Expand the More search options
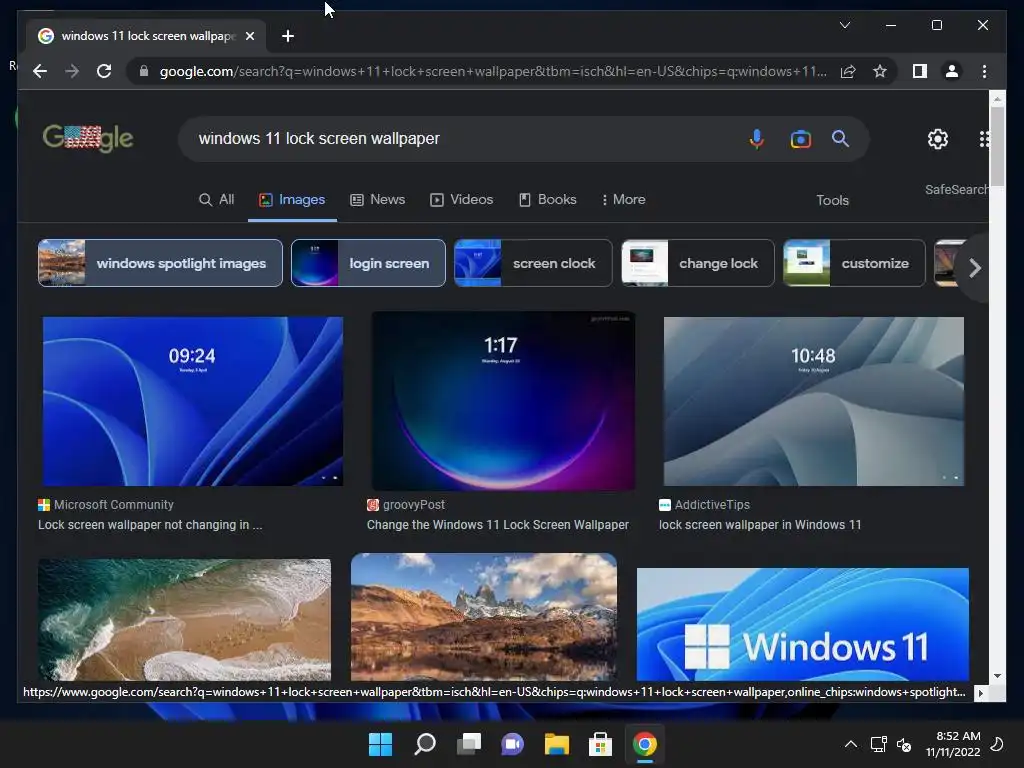 point(623,199)
